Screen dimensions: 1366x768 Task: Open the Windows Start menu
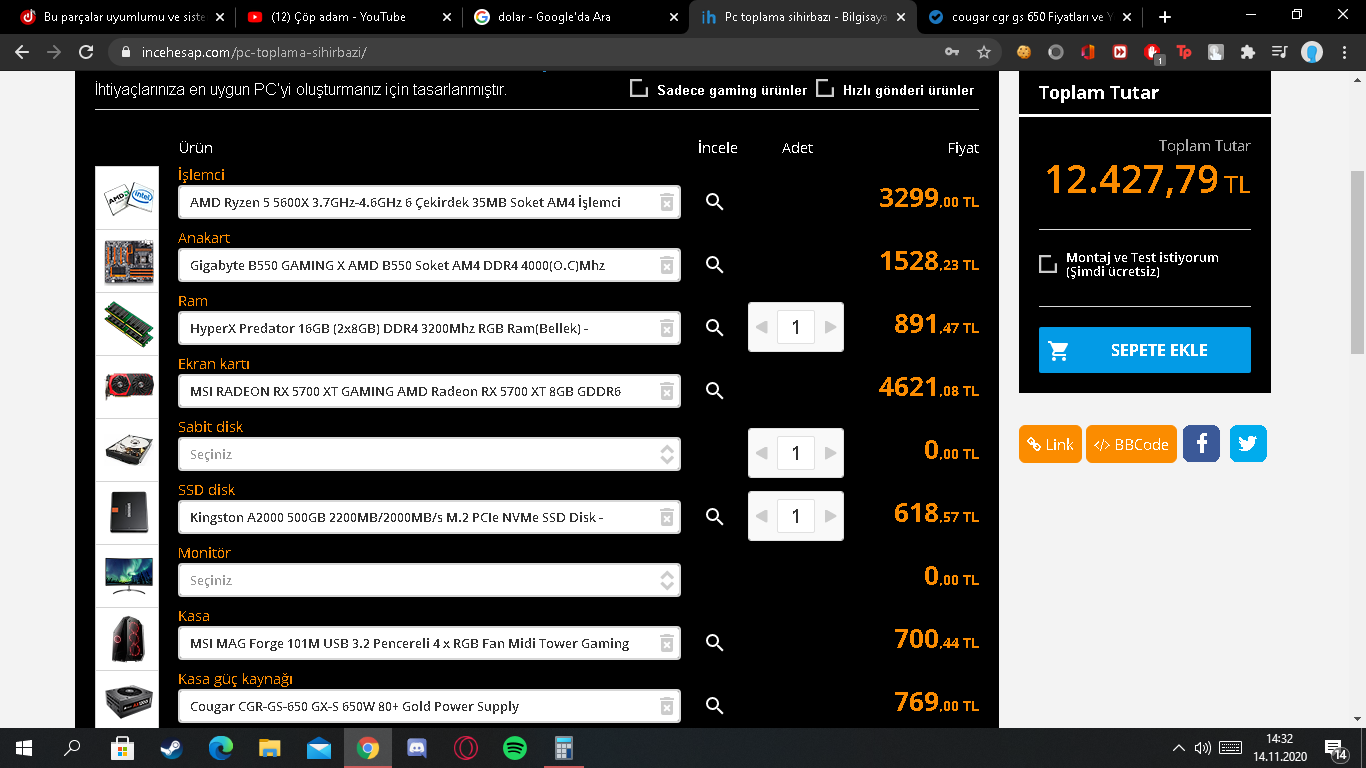click(x=23, y=747)
